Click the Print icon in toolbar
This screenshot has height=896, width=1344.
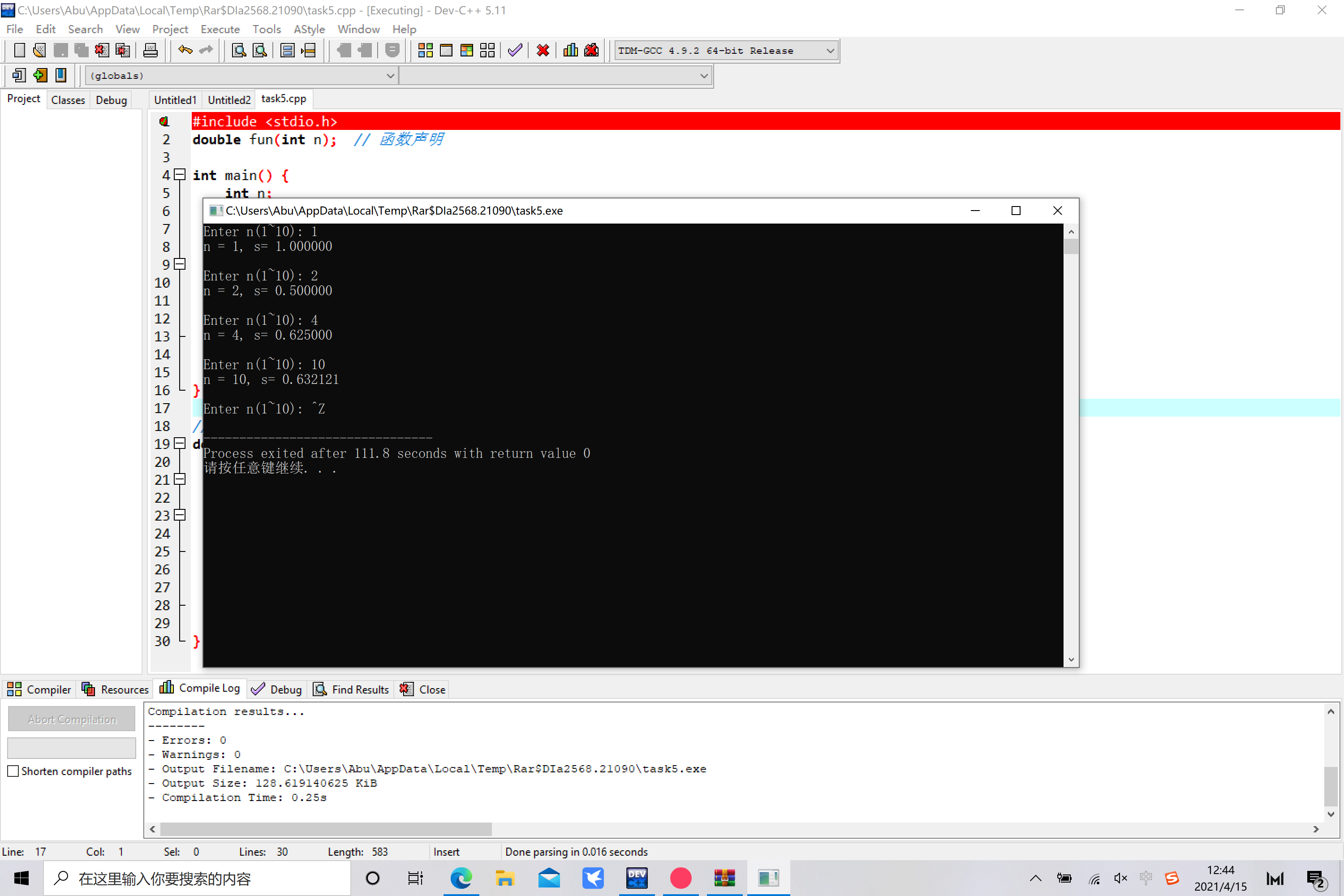pyautogui.click(x=150, y=50)
